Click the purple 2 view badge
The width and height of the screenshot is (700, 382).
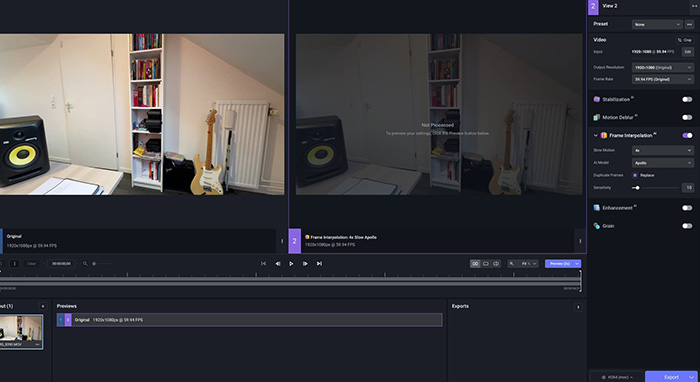click(295, 241)
